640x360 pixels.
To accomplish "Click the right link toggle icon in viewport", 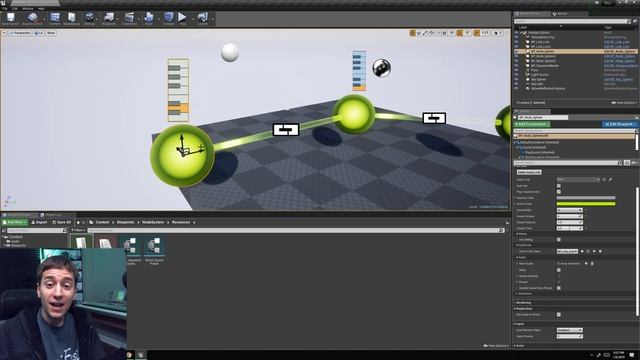I will click(x=434, y=118).
